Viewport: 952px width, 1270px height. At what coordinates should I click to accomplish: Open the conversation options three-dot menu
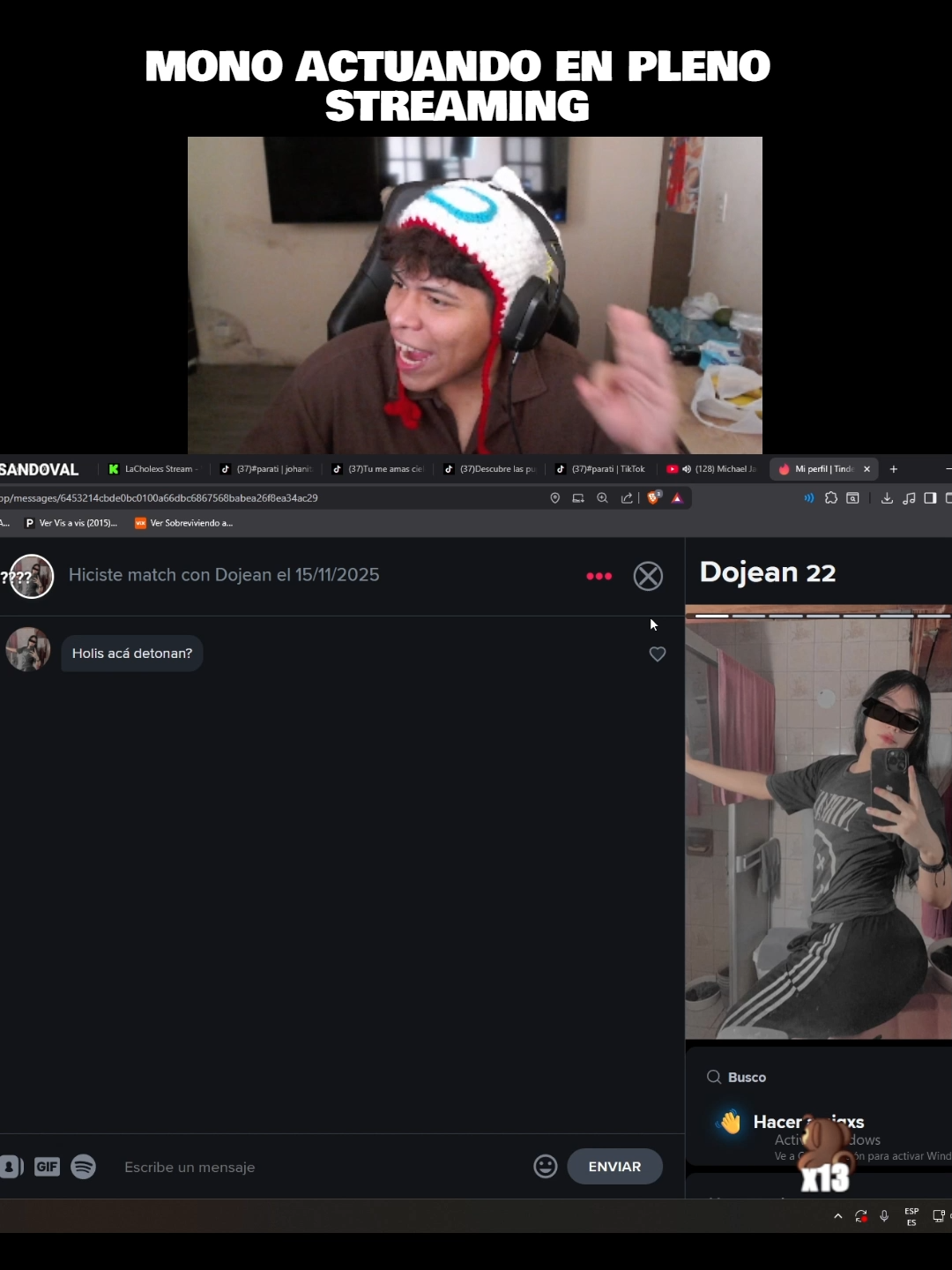(599, 575)
